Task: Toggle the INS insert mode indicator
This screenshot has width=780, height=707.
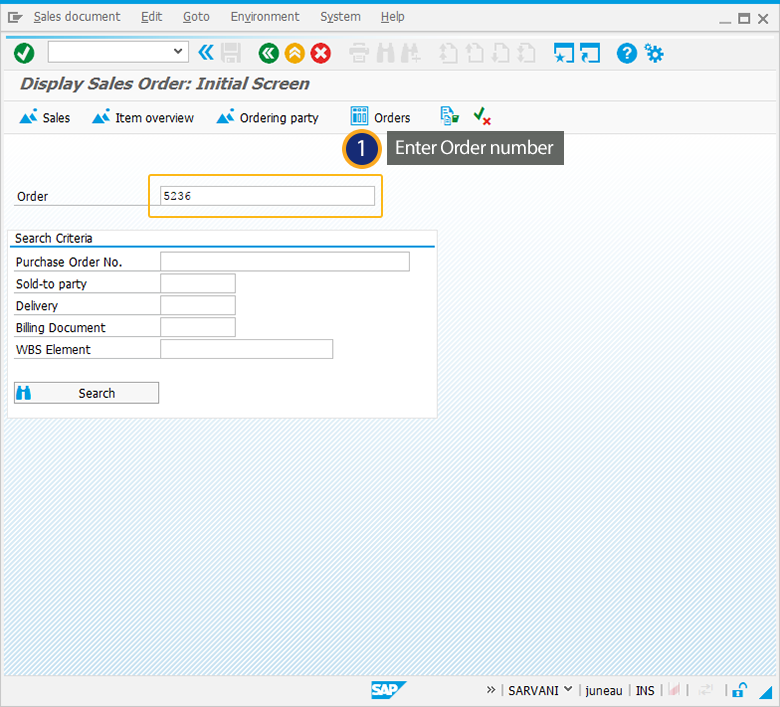Action: (x=645, y=691)
